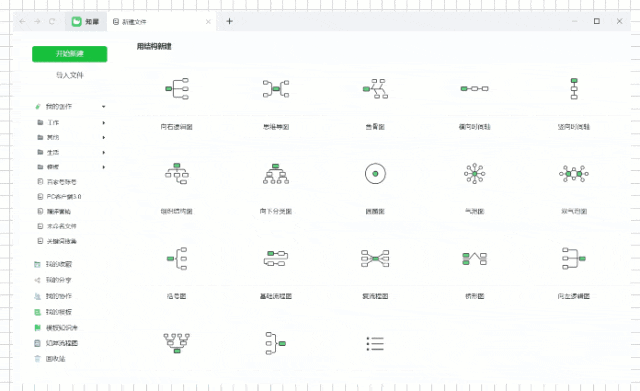The width and height of the screenshot is (640, 391).
Task: Select the organization chart structure icon
Action: [177, 173]
